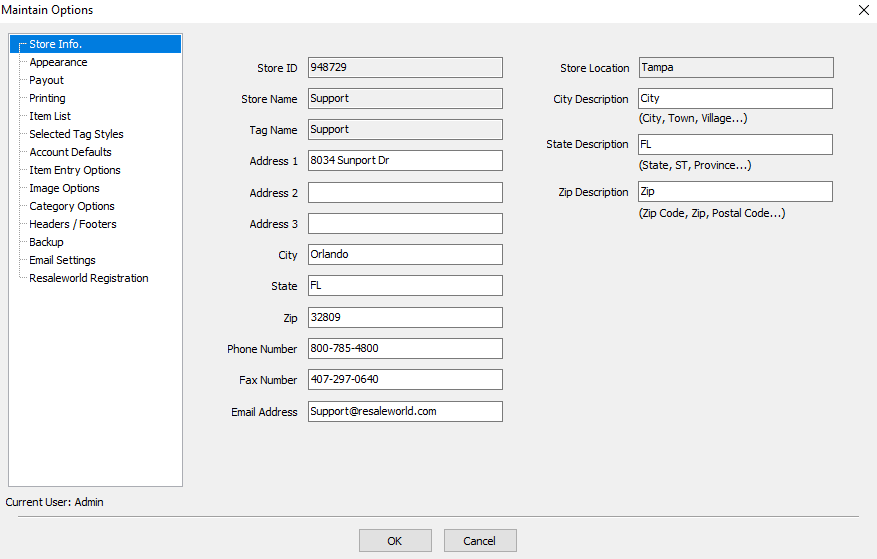Close the Maintain Options window
This screenshot has width=877, height=559.
(863, 10)
